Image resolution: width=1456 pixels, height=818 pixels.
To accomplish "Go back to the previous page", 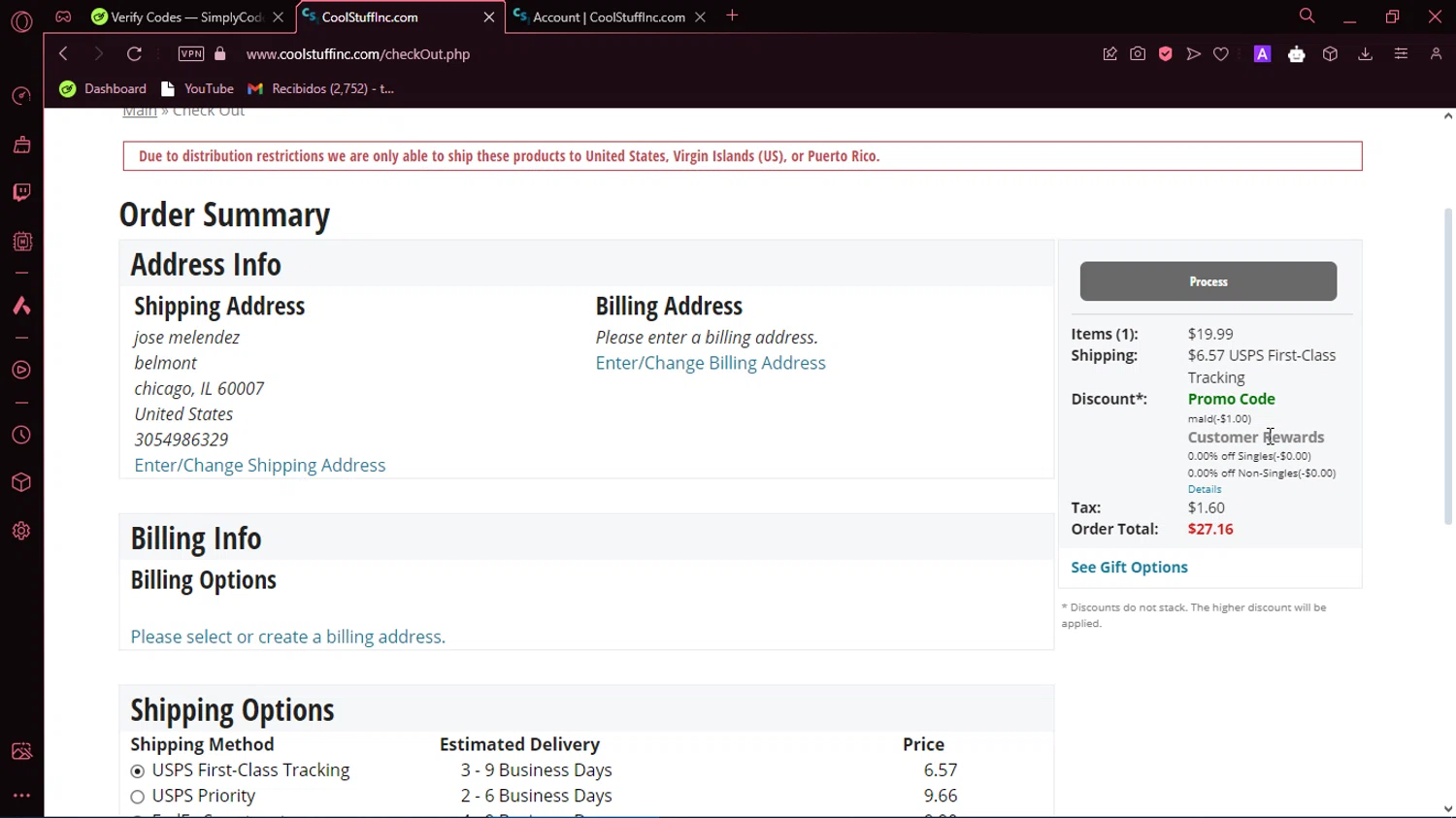I will coord(63,54).
